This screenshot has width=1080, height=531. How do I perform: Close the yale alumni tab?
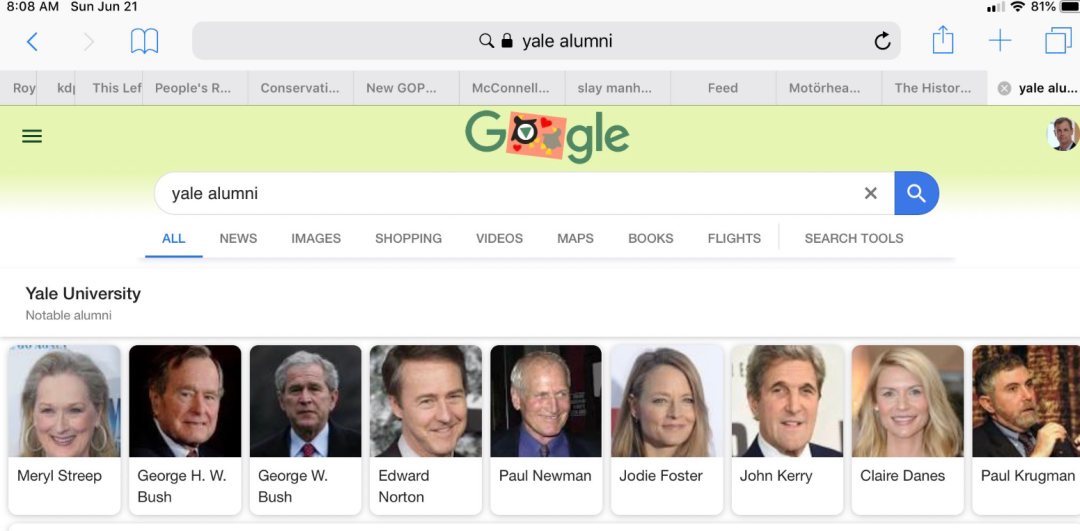click(1004, 88)
